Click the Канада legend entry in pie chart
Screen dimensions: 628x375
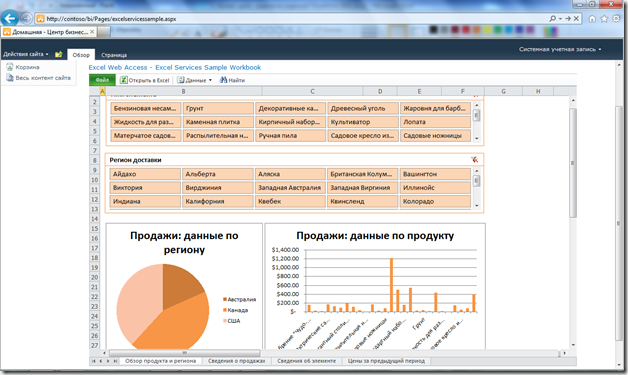236,310
